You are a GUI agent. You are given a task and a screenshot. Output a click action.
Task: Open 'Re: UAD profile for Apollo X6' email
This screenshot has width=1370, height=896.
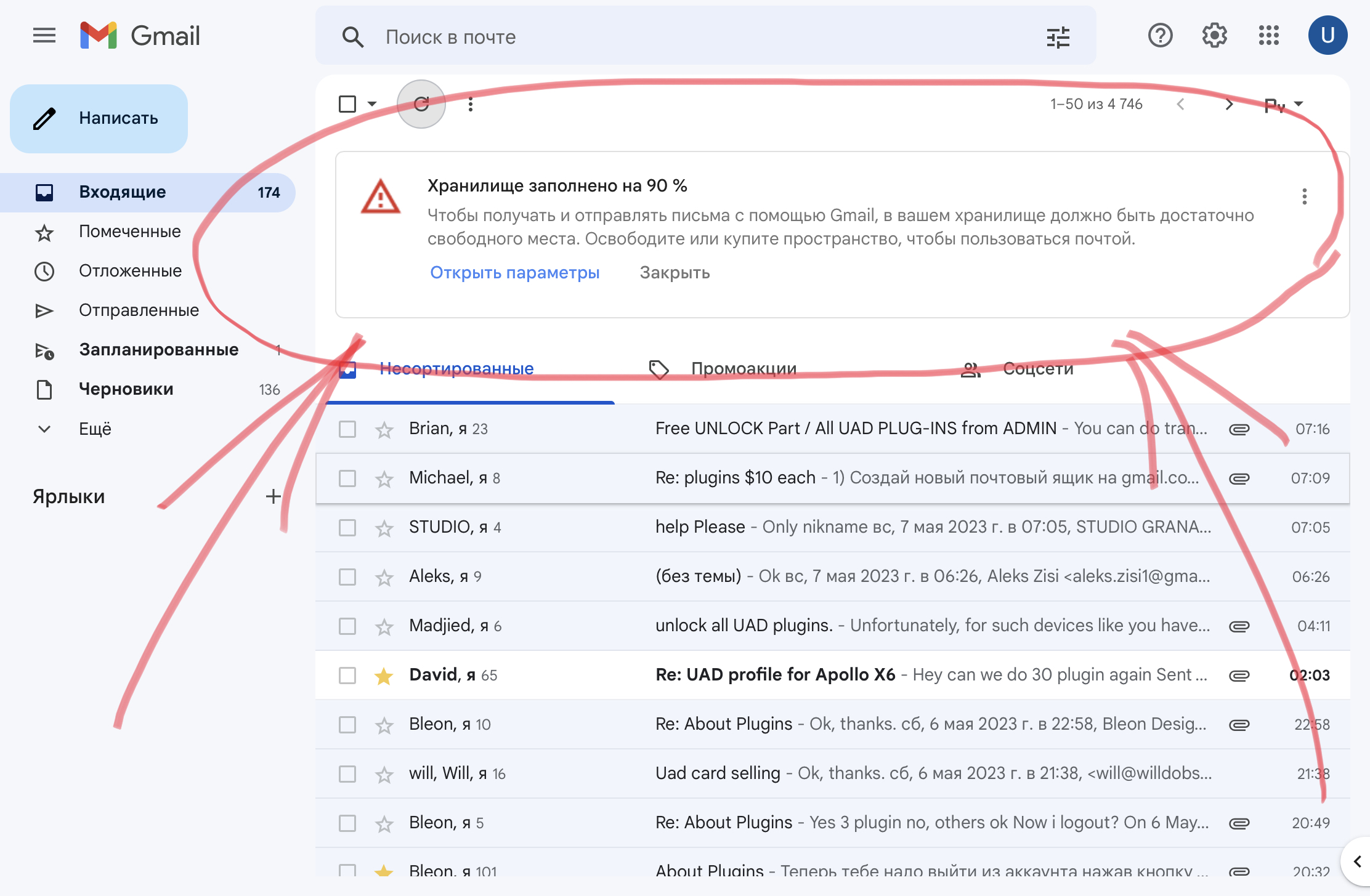click(x=832, y=676)
